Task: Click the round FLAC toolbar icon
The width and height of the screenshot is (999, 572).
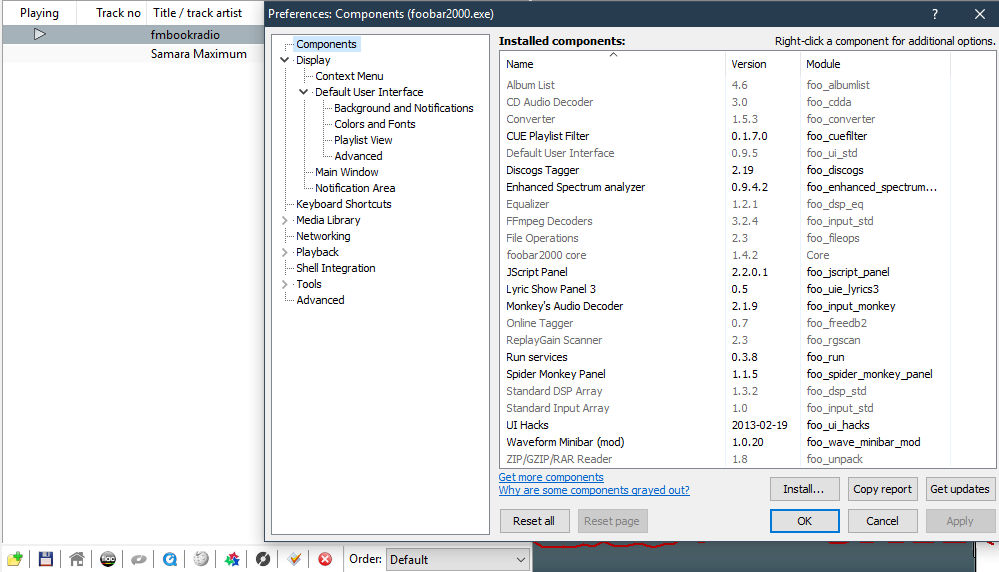Action: pos(107,559)
